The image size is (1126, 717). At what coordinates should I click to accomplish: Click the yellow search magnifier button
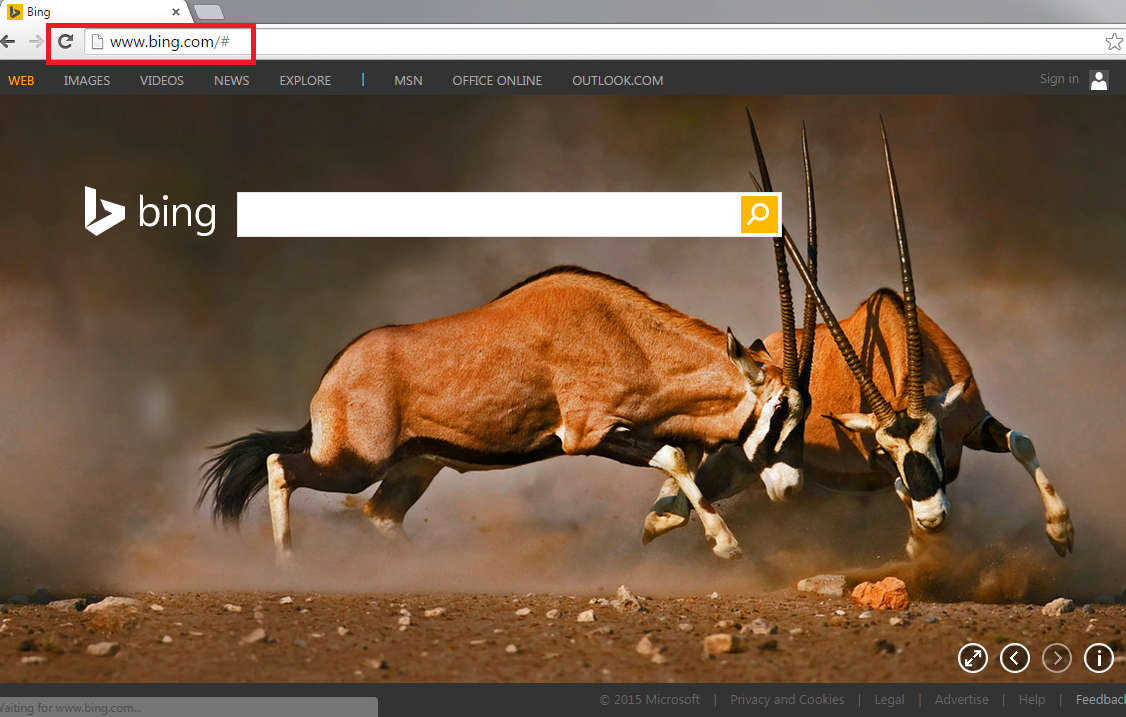point(759,214)
